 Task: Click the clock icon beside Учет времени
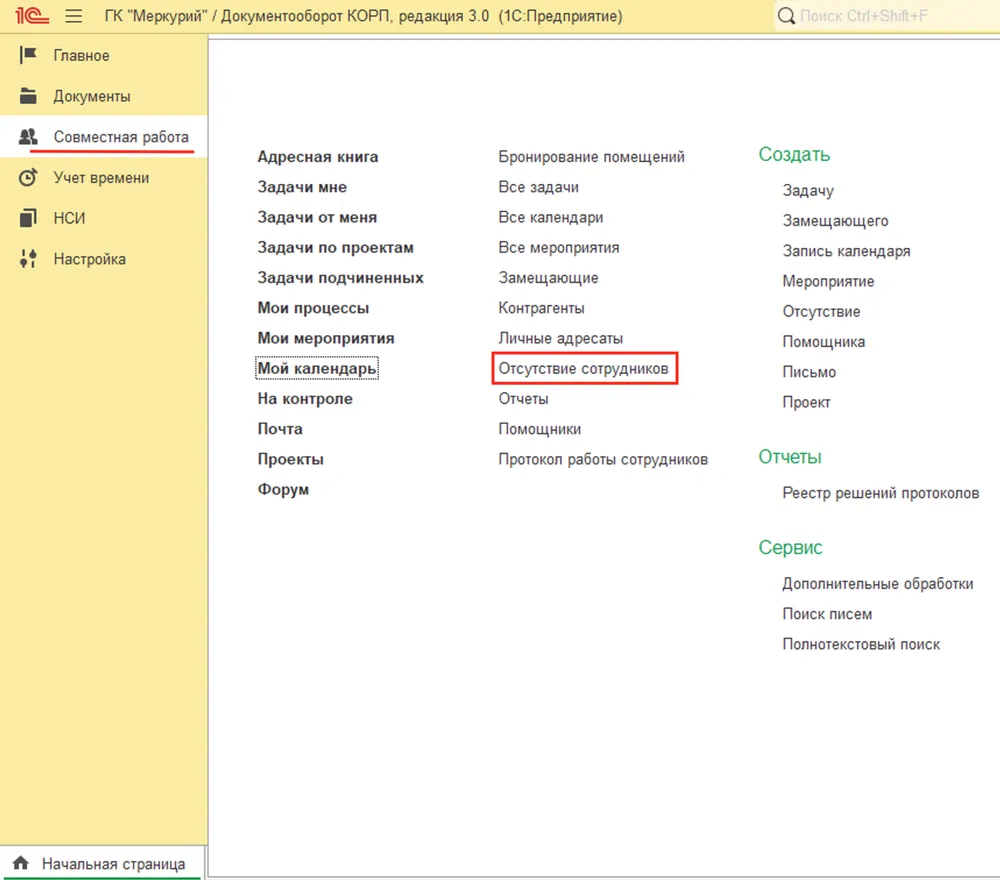tap(28, 178)
